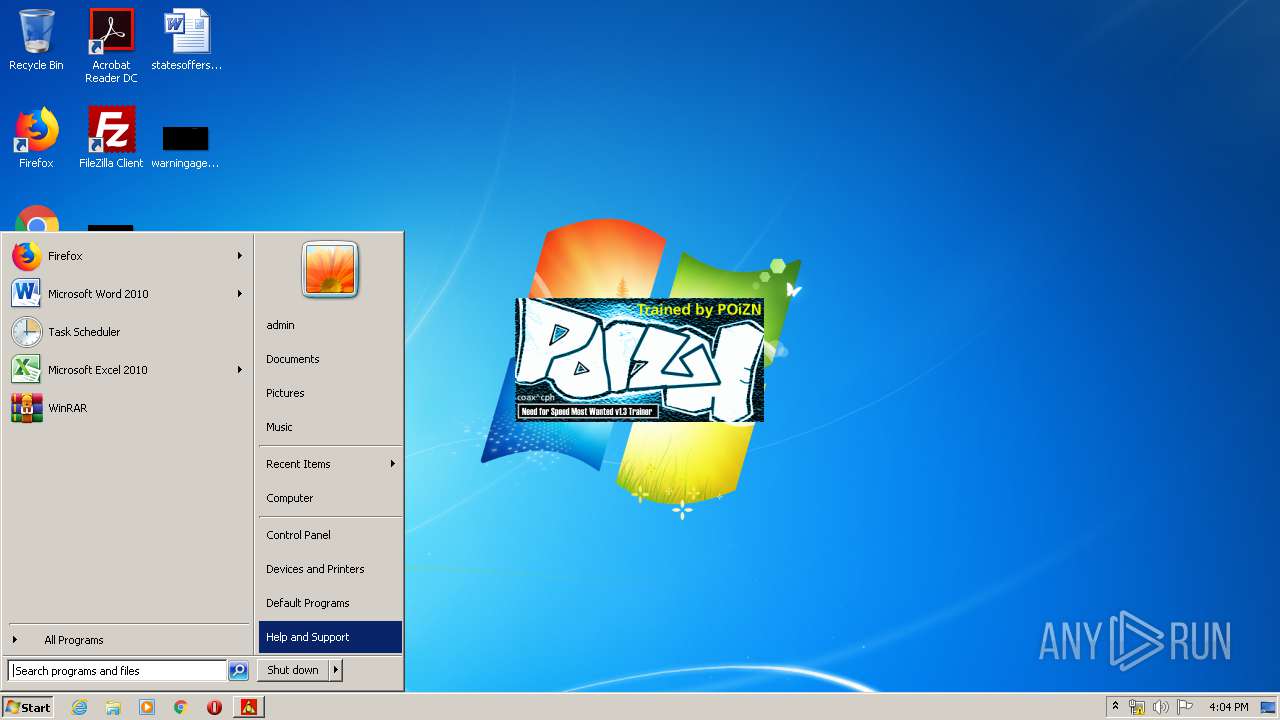Image resolution: width=1280 pixels, height=720 pixels.
Task: Open the Firefox desktop shortcut
Action: coord(36,138)
